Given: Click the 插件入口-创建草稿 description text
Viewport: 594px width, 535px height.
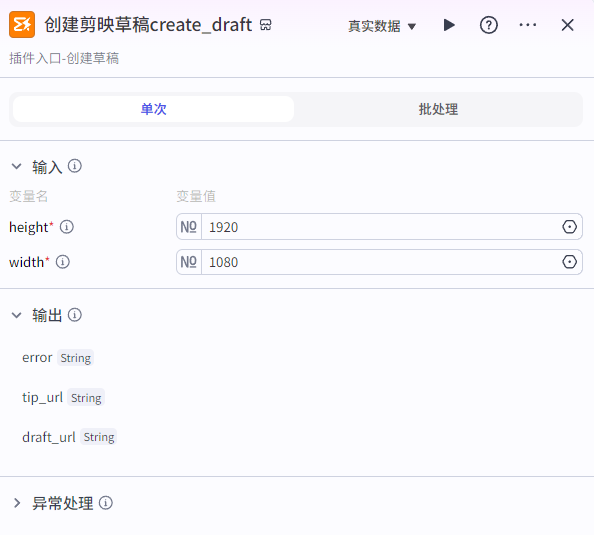Looking at the screenshot, I should pyautogui.click(x=64, y=58).
